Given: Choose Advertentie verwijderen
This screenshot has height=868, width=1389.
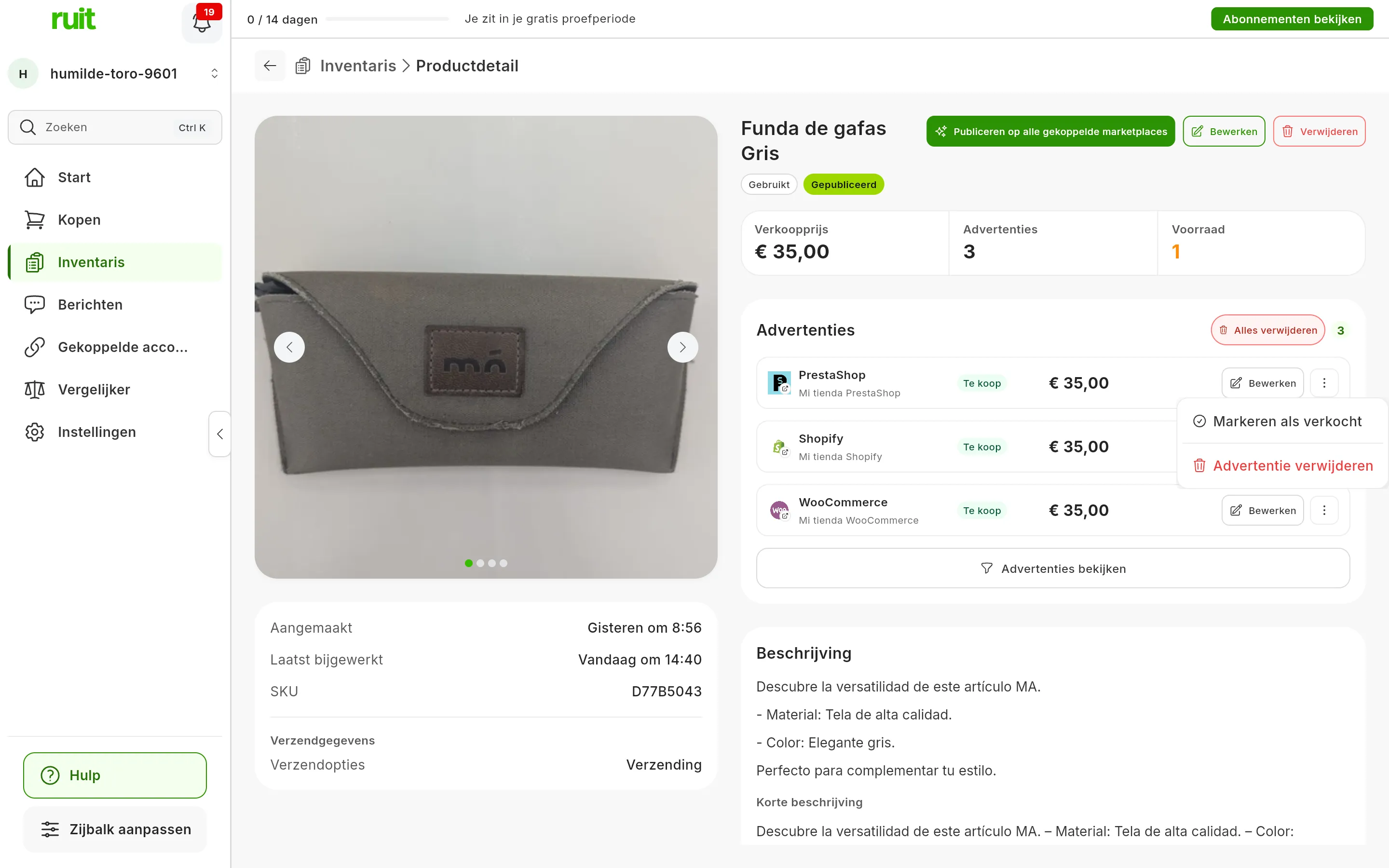Looking at the screenshot, I should coord(1282,465).
